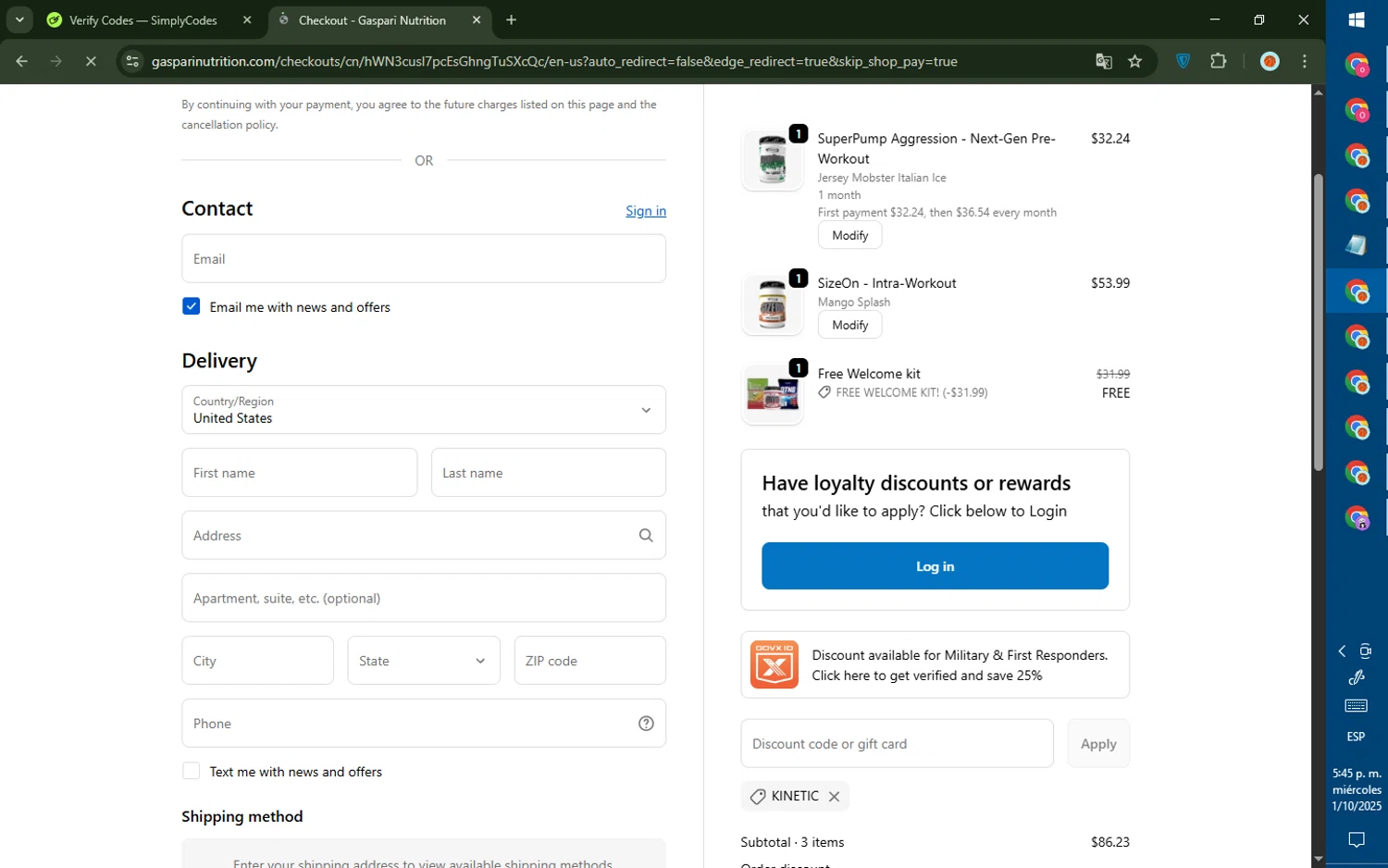Open the extensions puzzle icon
This screenshot has width=1388, height=868.
[1219, 61]
